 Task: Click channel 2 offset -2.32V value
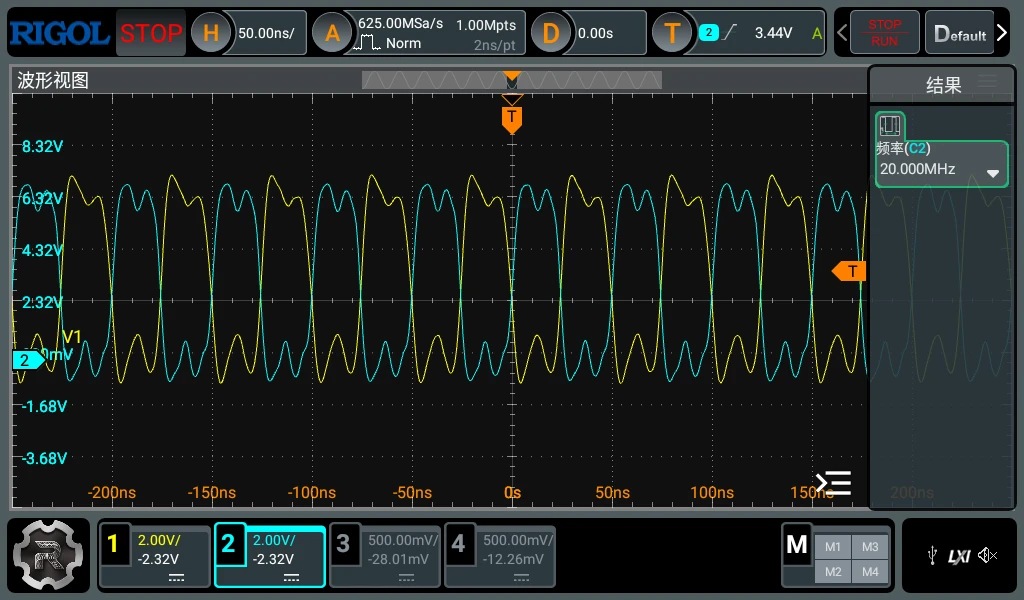coord(273,560)
